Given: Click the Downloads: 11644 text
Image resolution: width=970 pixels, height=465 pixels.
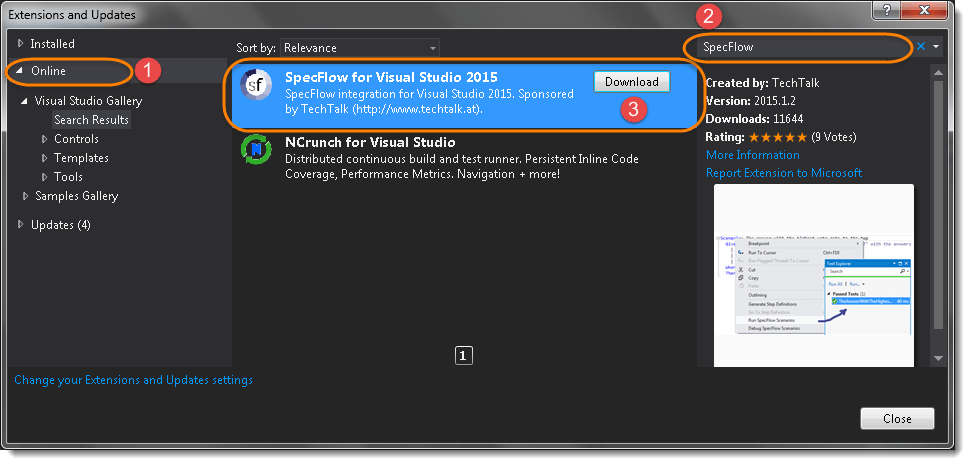Looking at the screenshot, I should click(x=754, y=119).
